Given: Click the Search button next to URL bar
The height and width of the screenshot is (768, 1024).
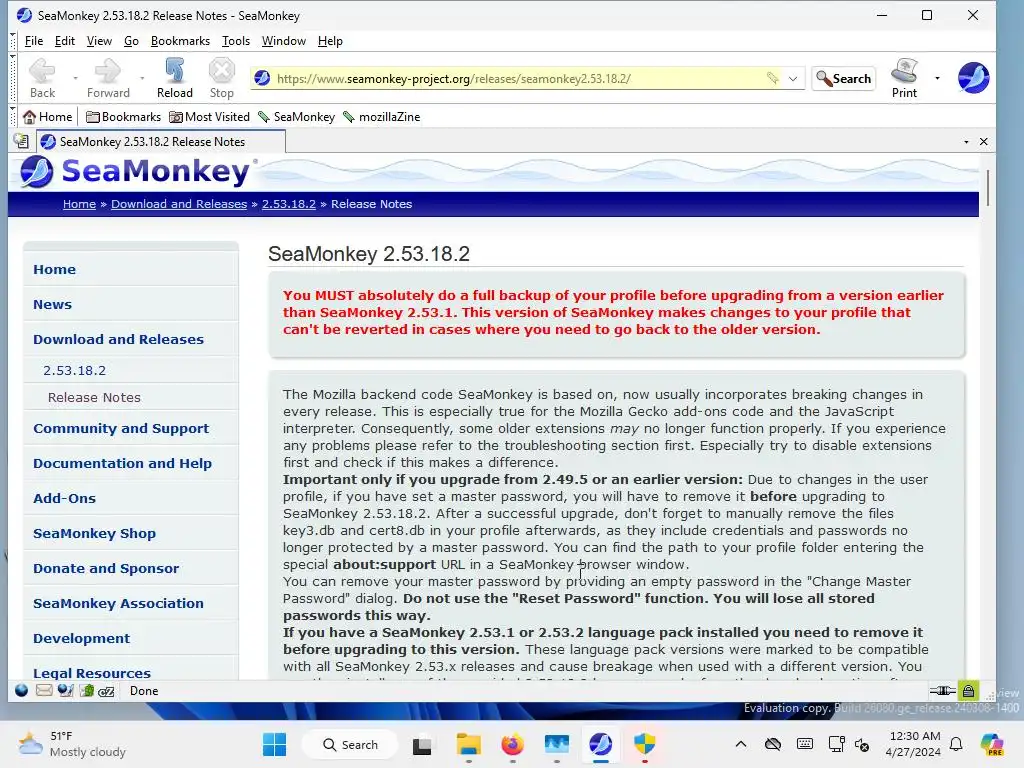Looking at the screenshot, I should tap(844, 78).
